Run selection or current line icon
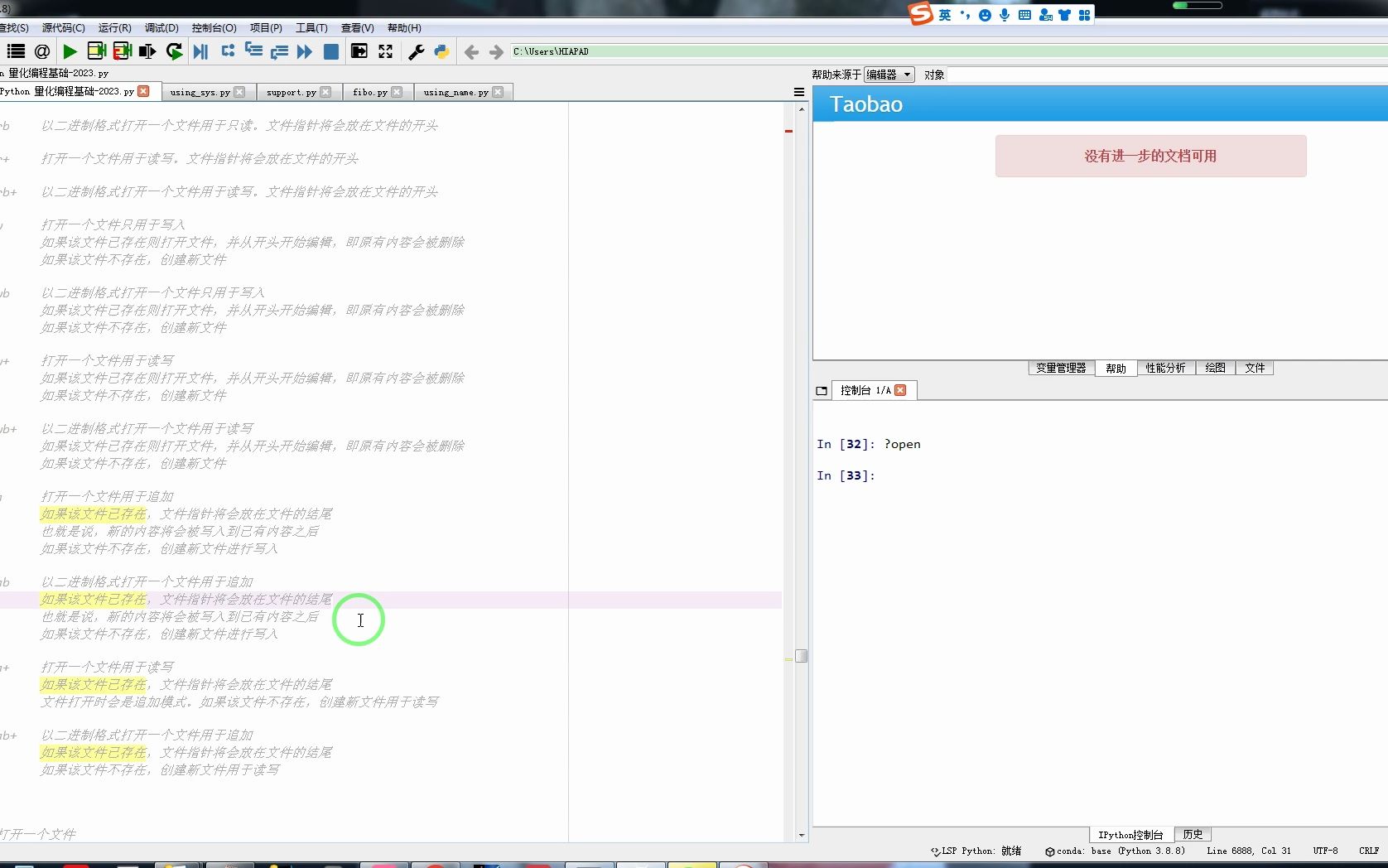 (x=147, y=51)
